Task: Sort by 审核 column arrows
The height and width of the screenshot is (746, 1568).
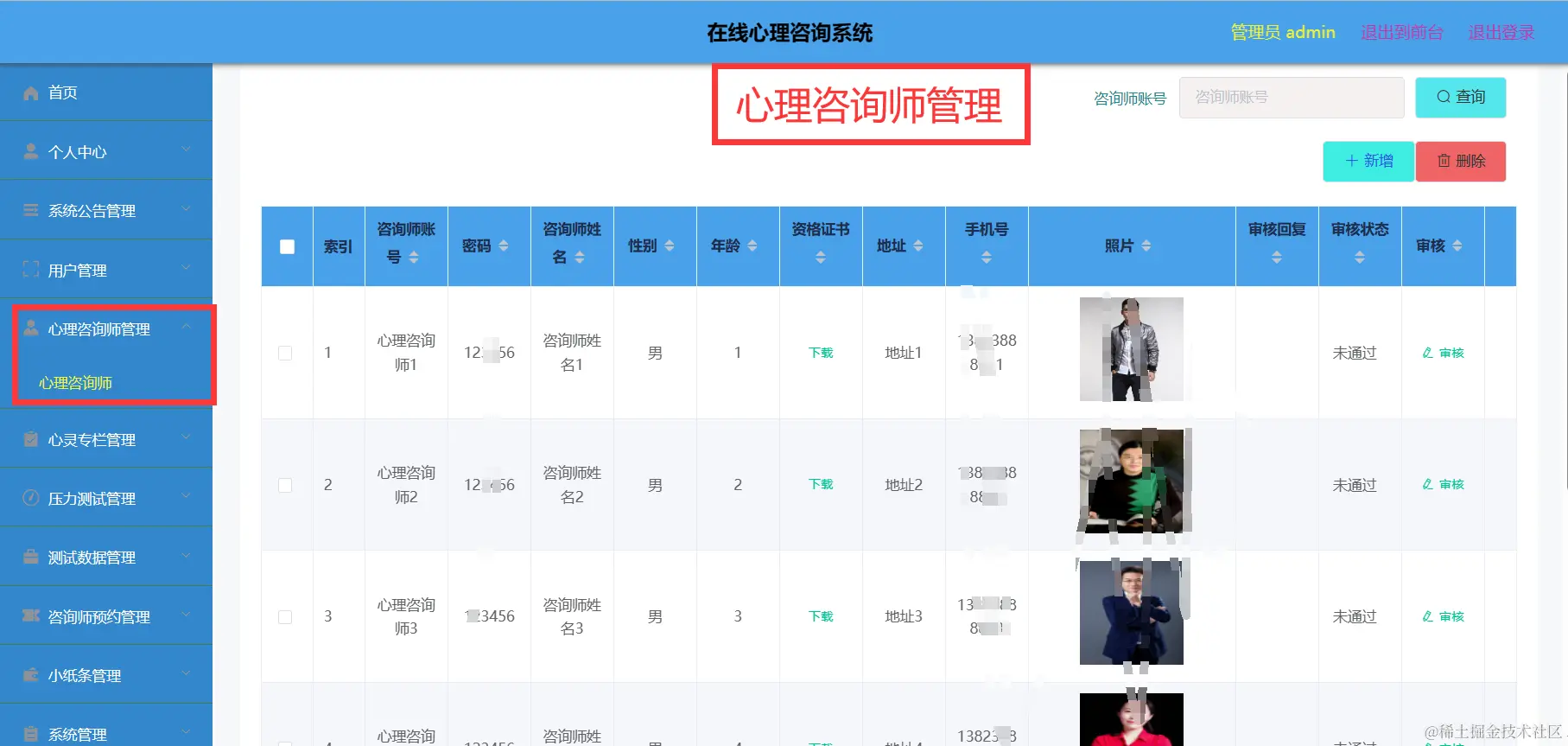Action: 1457,246
